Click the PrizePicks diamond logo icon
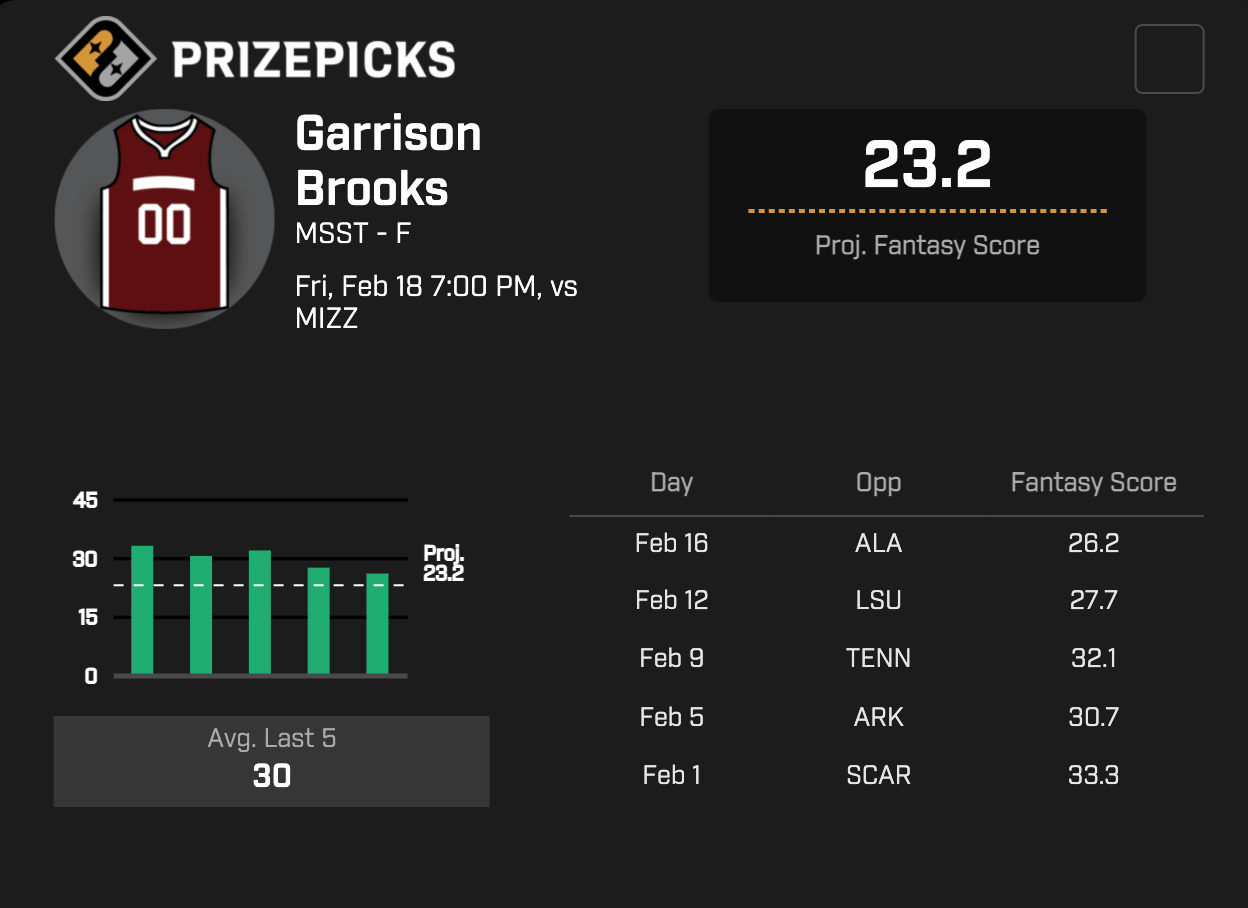 105,59
